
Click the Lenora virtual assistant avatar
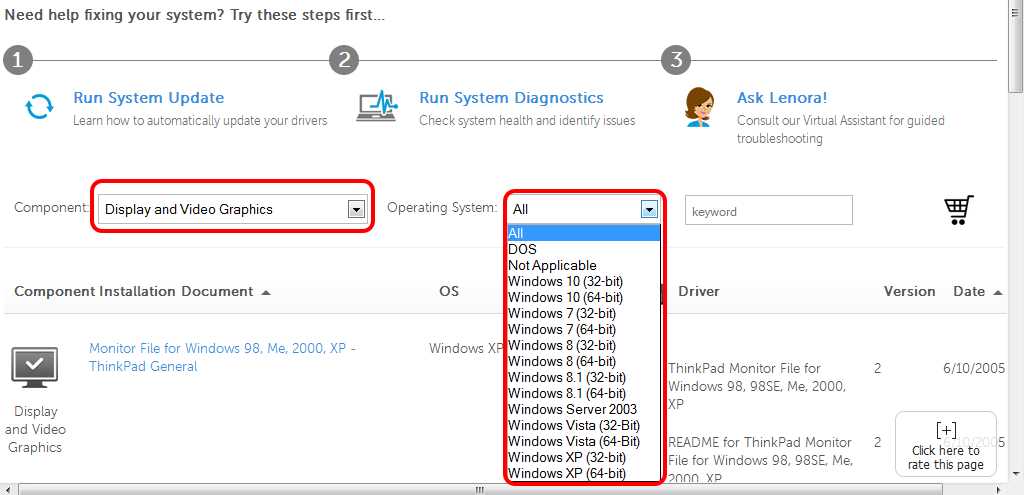coord(699,106)
